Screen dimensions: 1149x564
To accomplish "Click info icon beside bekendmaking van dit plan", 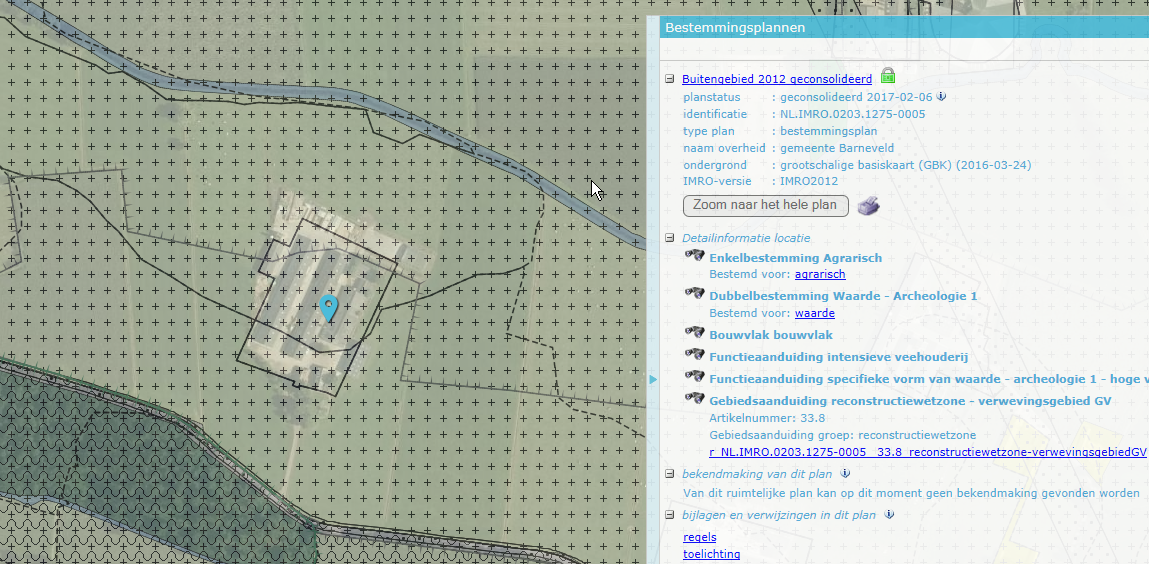I will [x=845, y=473].
